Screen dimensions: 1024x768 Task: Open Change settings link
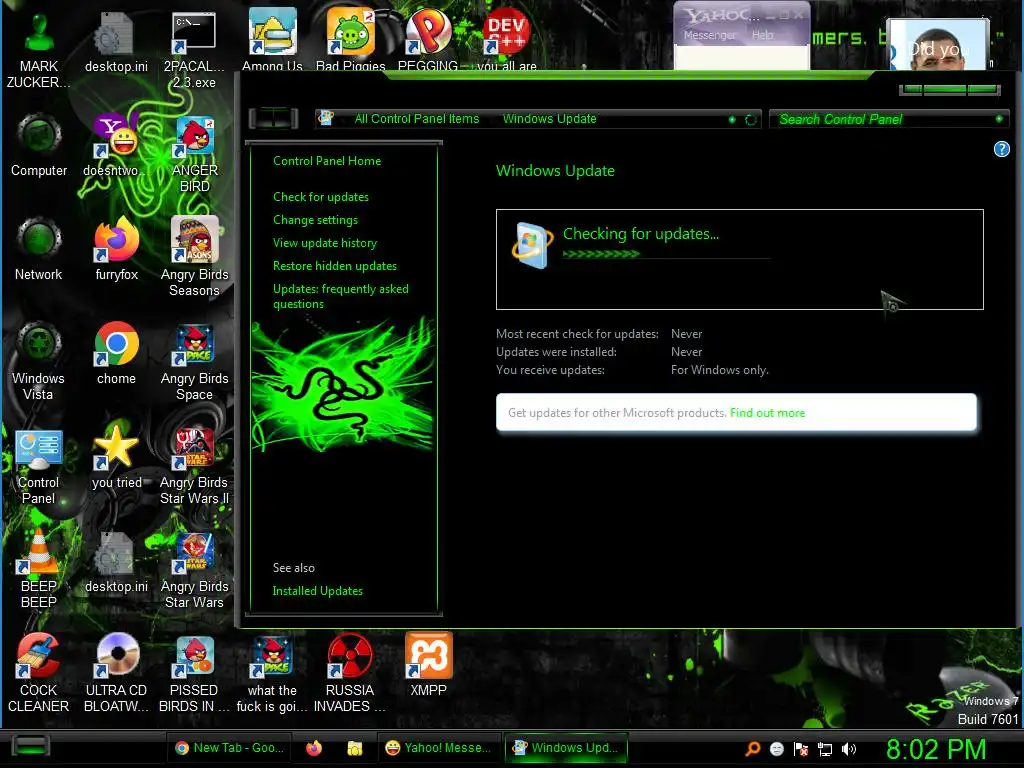coord(315,220)
